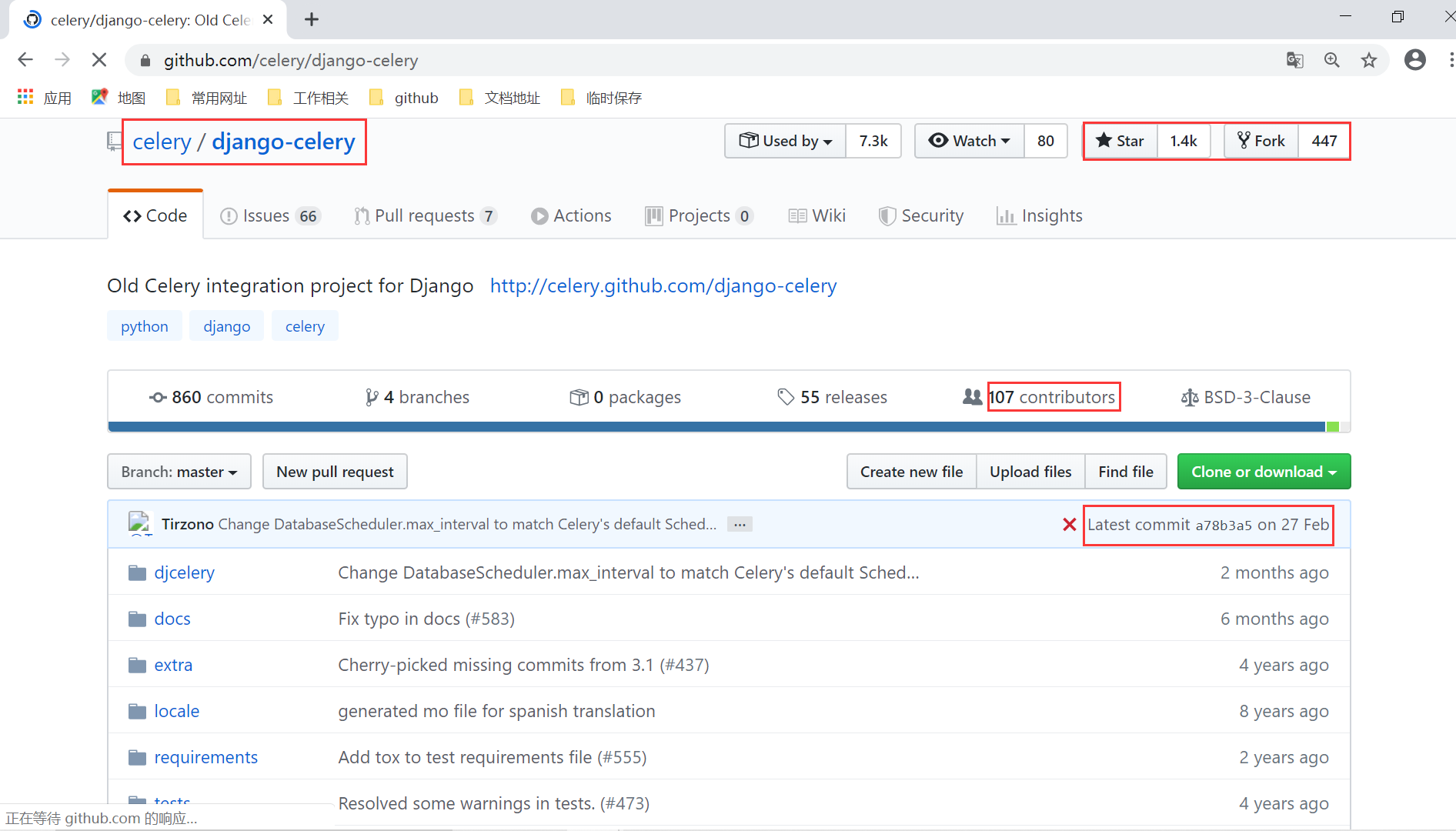Image resolution: width=1456 pixels, height=831 pixels.
Task: Open the 文档地址 bookmark folder
Action: coord(499,98)
